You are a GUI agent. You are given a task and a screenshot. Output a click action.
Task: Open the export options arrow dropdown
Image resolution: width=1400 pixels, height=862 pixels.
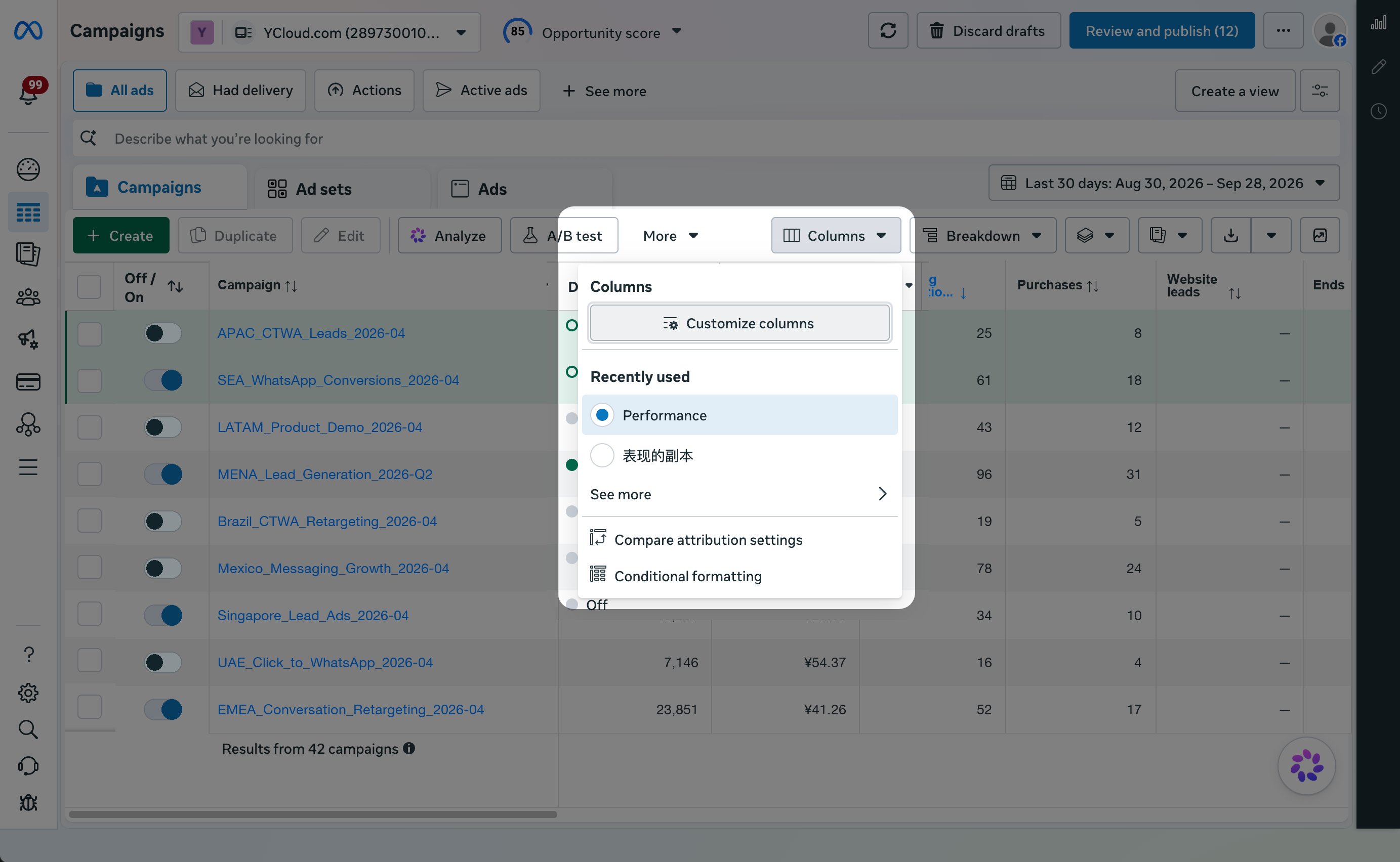pos(1271,235)
